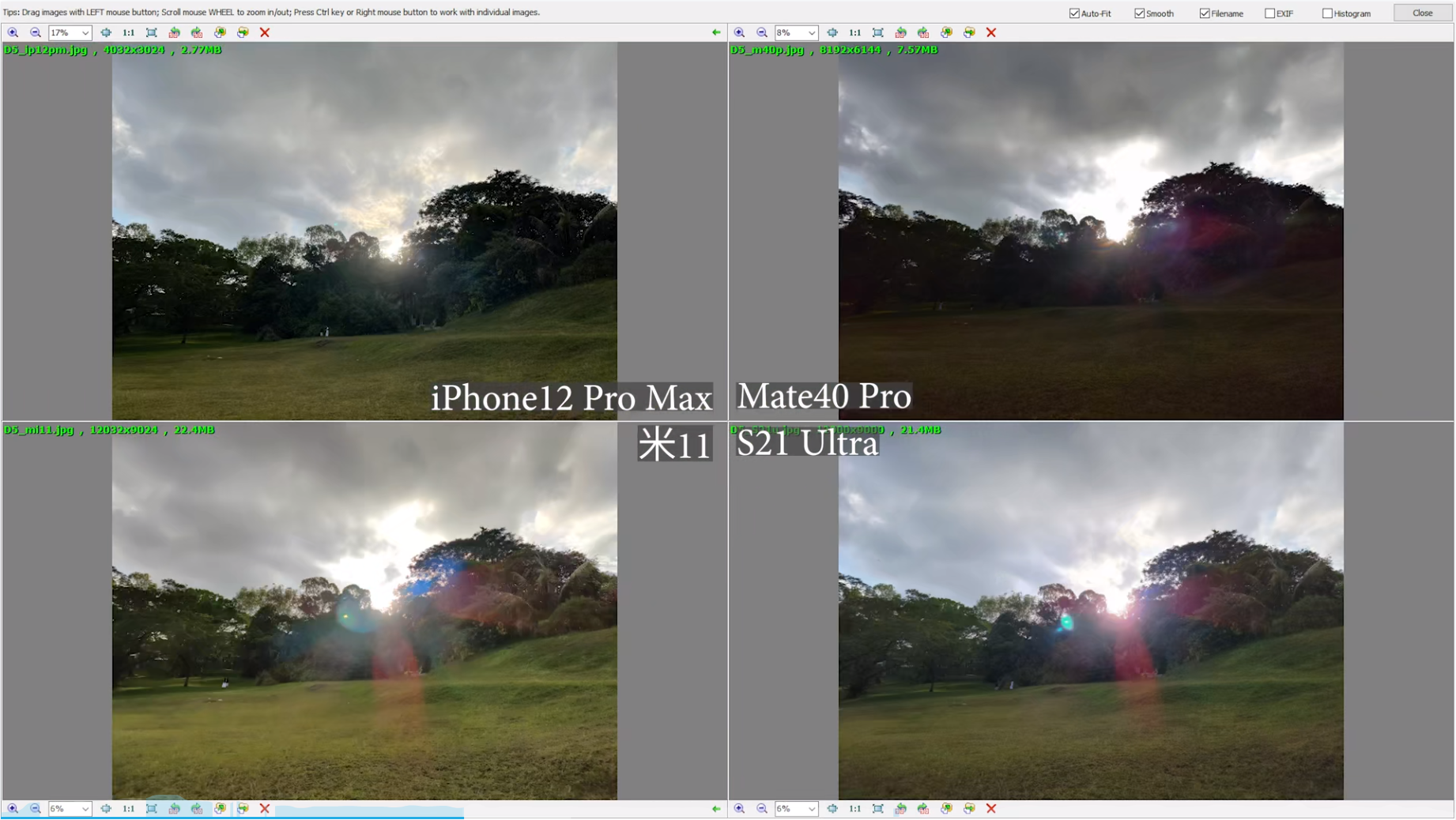Viewport: 1456px width, 820px height.
Task: Click the red X for D5_m40p.jpg
Action: pyautogui.click(x=991, y=32)
